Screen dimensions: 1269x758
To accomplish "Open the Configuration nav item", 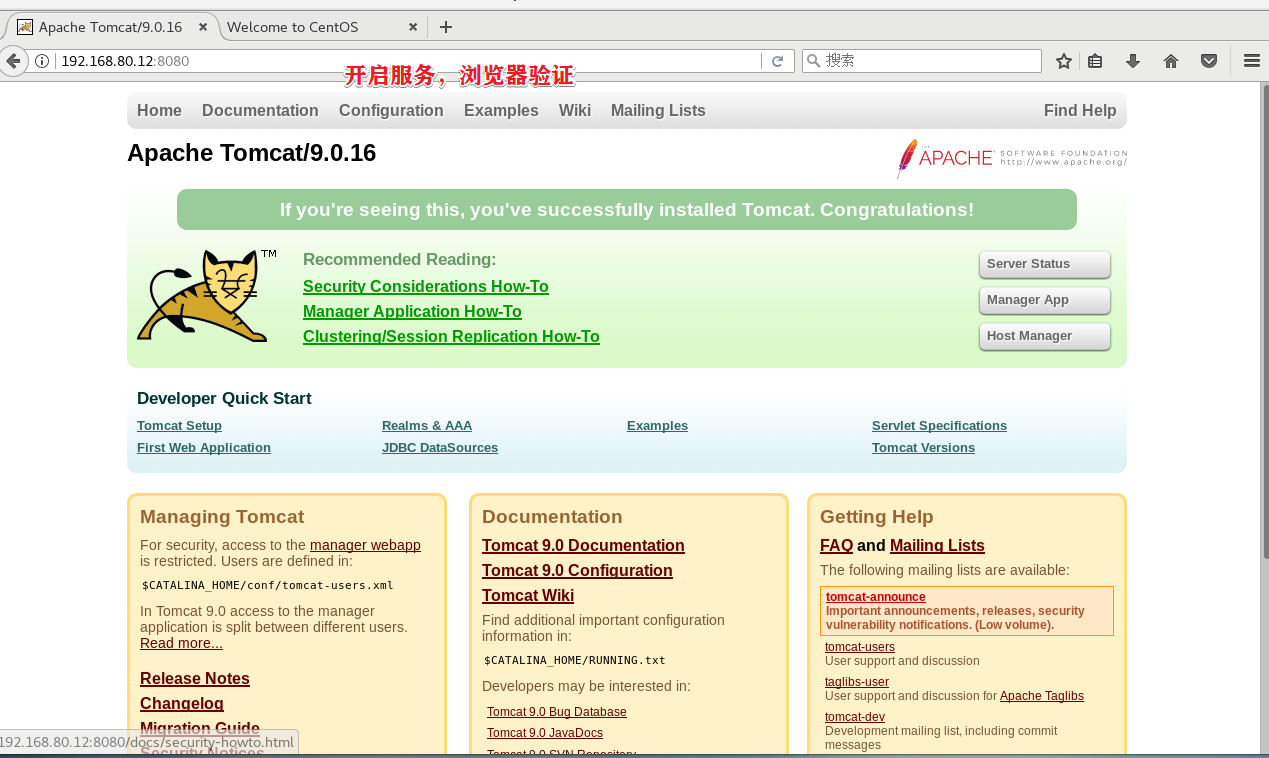I will tap(391, 111).
